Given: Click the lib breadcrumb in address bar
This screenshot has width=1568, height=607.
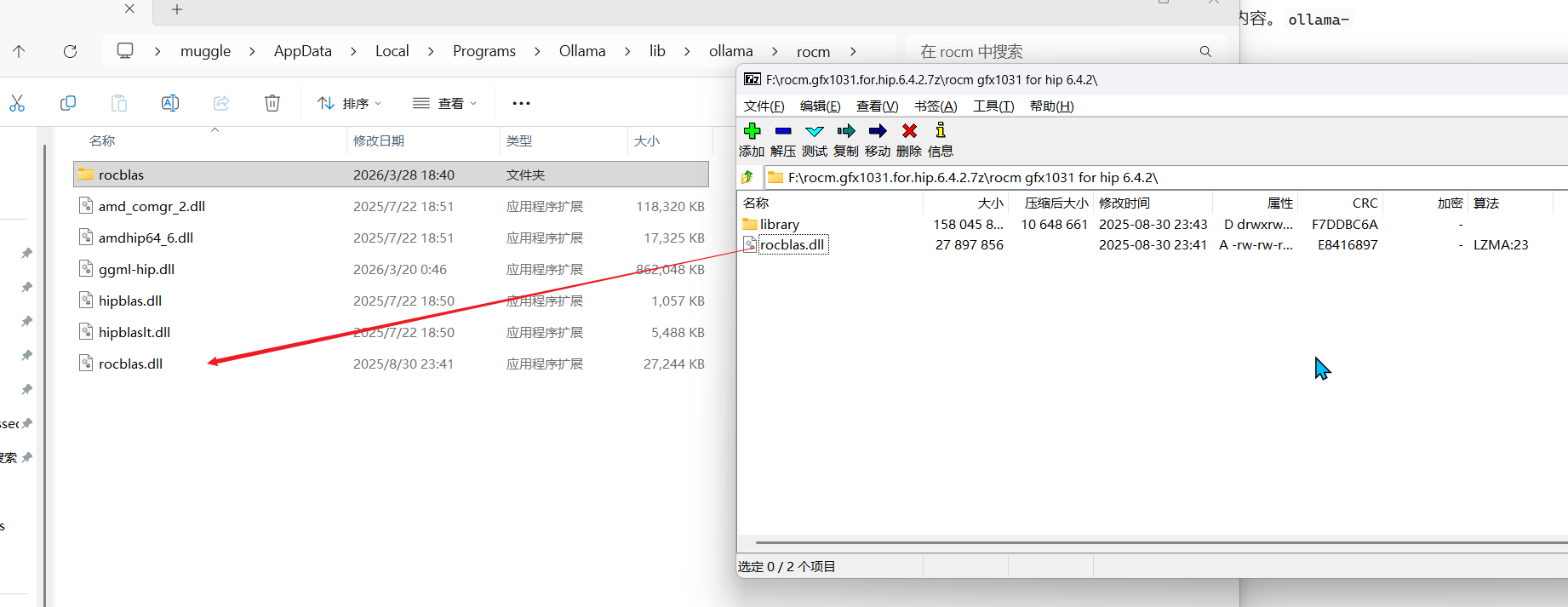Looking at the screenshot, I should click(x=657, y=51).
